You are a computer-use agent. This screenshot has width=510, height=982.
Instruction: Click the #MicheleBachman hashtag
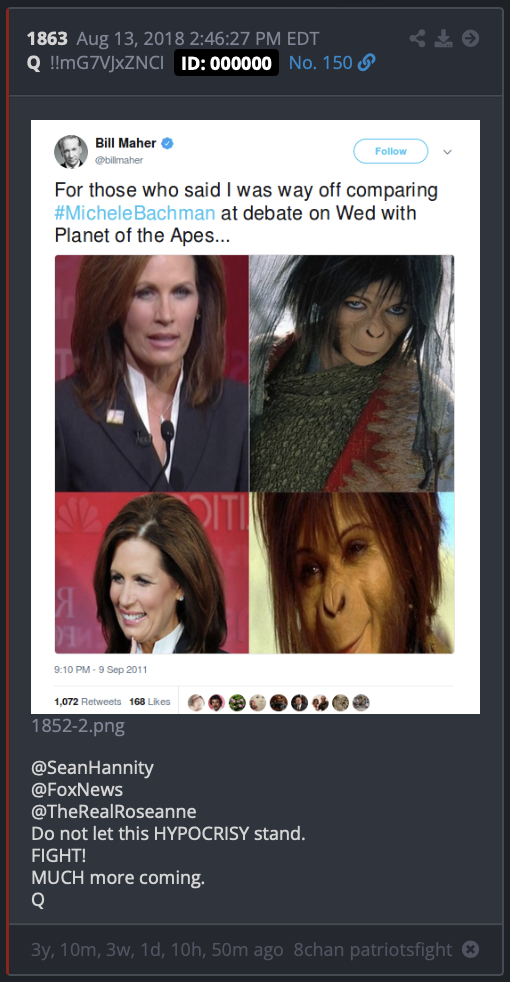tap(135, 212)
